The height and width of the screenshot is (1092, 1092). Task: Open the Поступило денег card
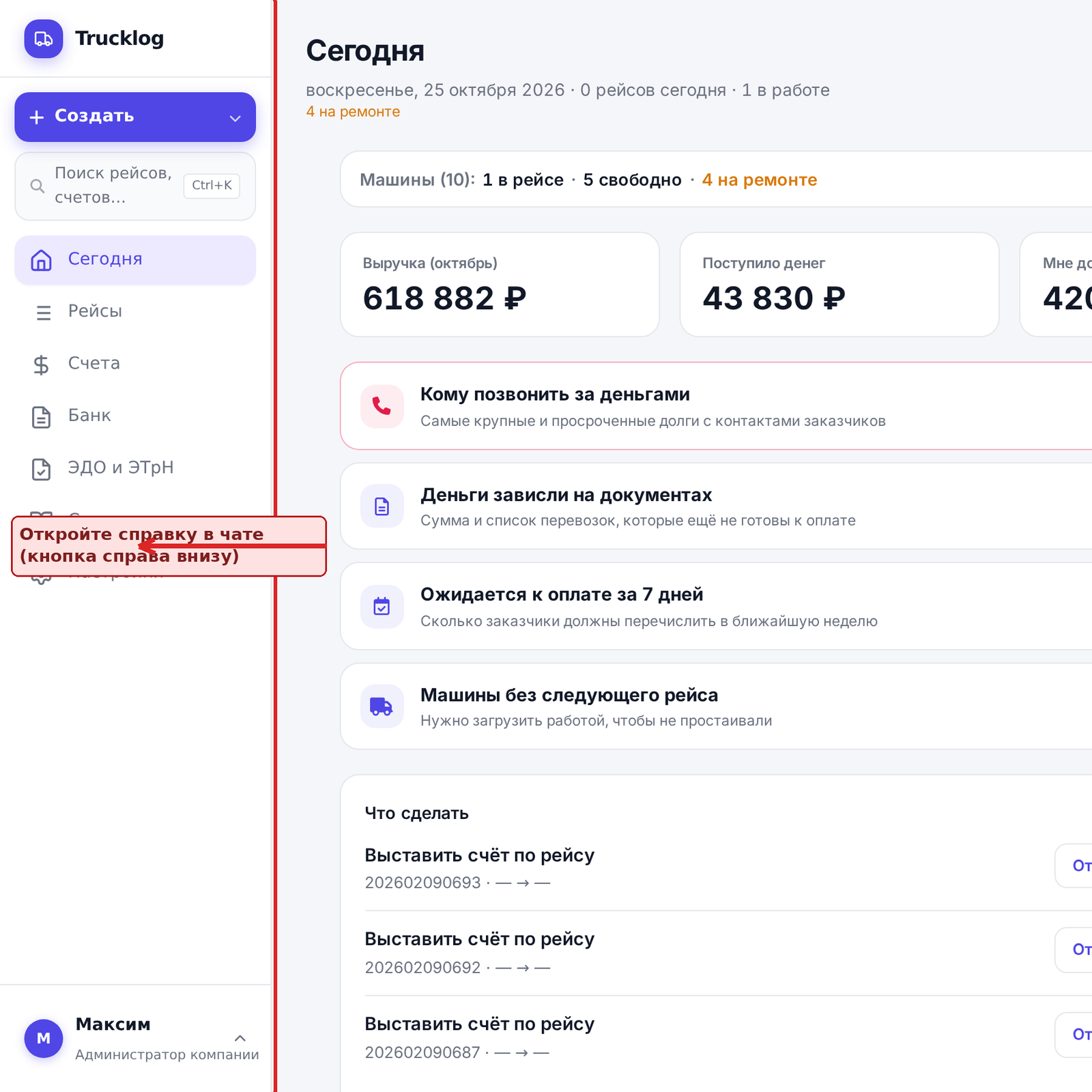pyautogui.click(x=839, y=285)
